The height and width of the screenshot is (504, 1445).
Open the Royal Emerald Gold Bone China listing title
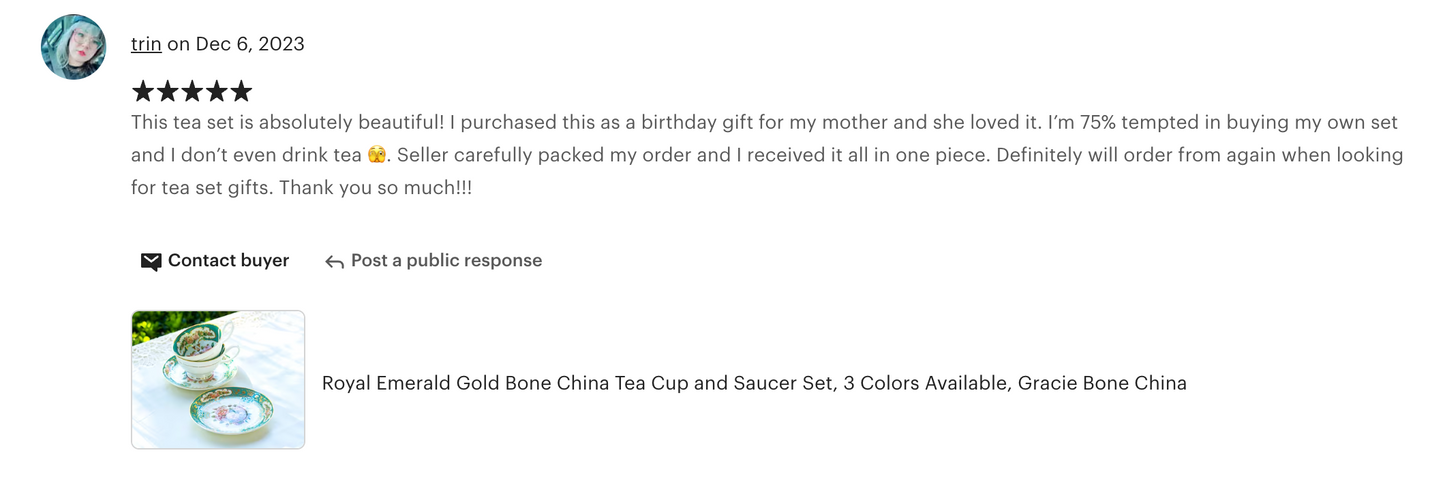pos(754,383)
